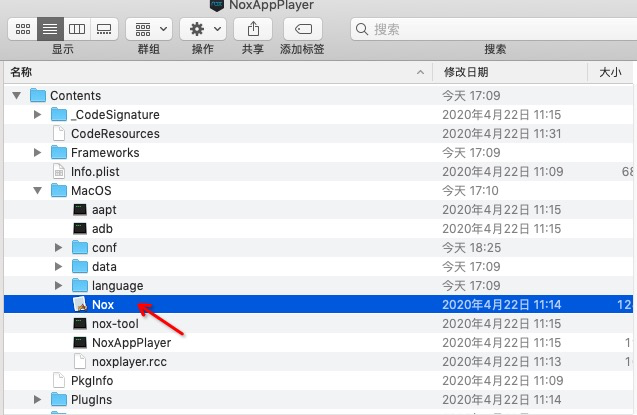Sort by the 大小 column header

(610, 72)
